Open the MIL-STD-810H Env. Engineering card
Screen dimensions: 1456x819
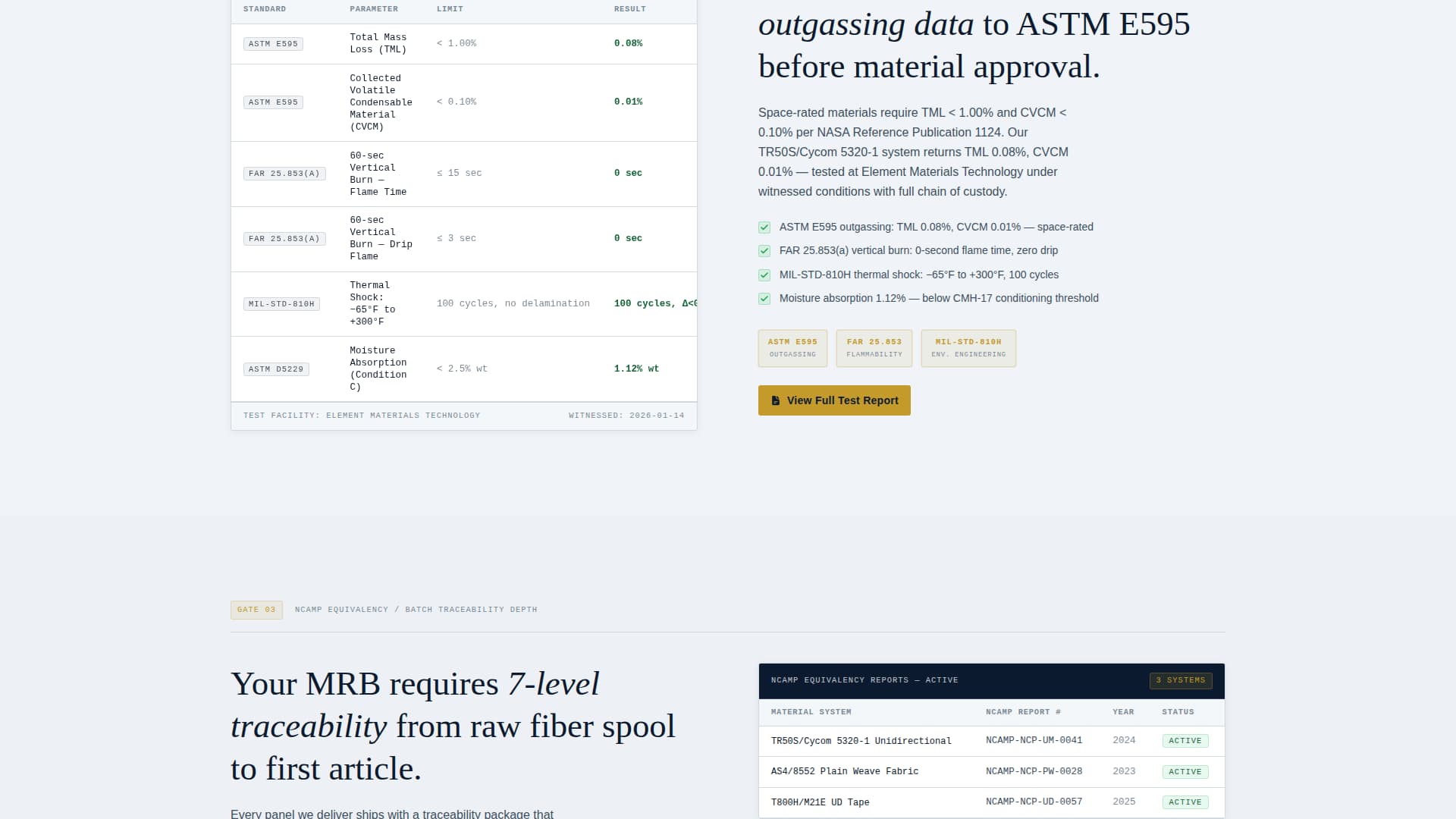(968, 348)
